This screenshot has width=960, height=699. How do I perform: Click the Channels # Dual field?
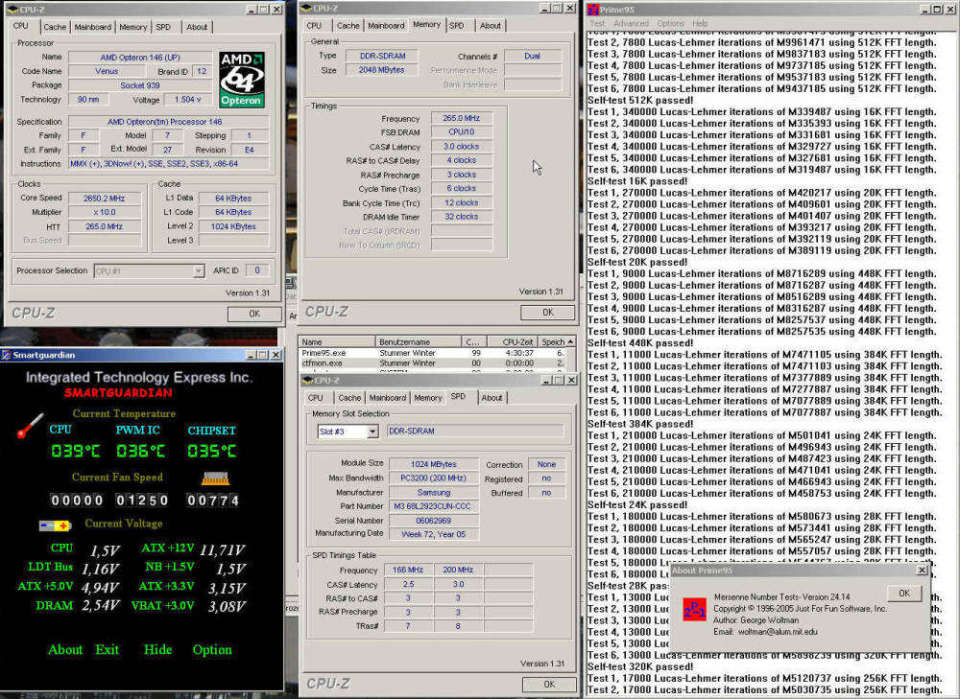532,56
